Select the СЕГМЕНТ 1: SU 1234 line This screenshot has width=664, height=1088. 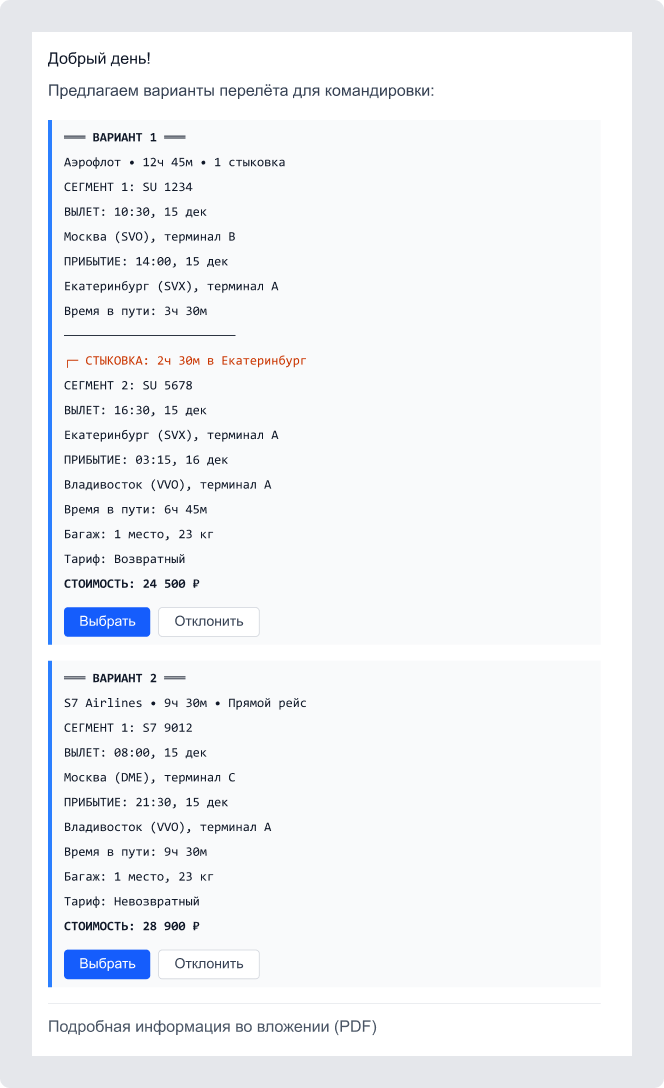click(x=128, y=187)
